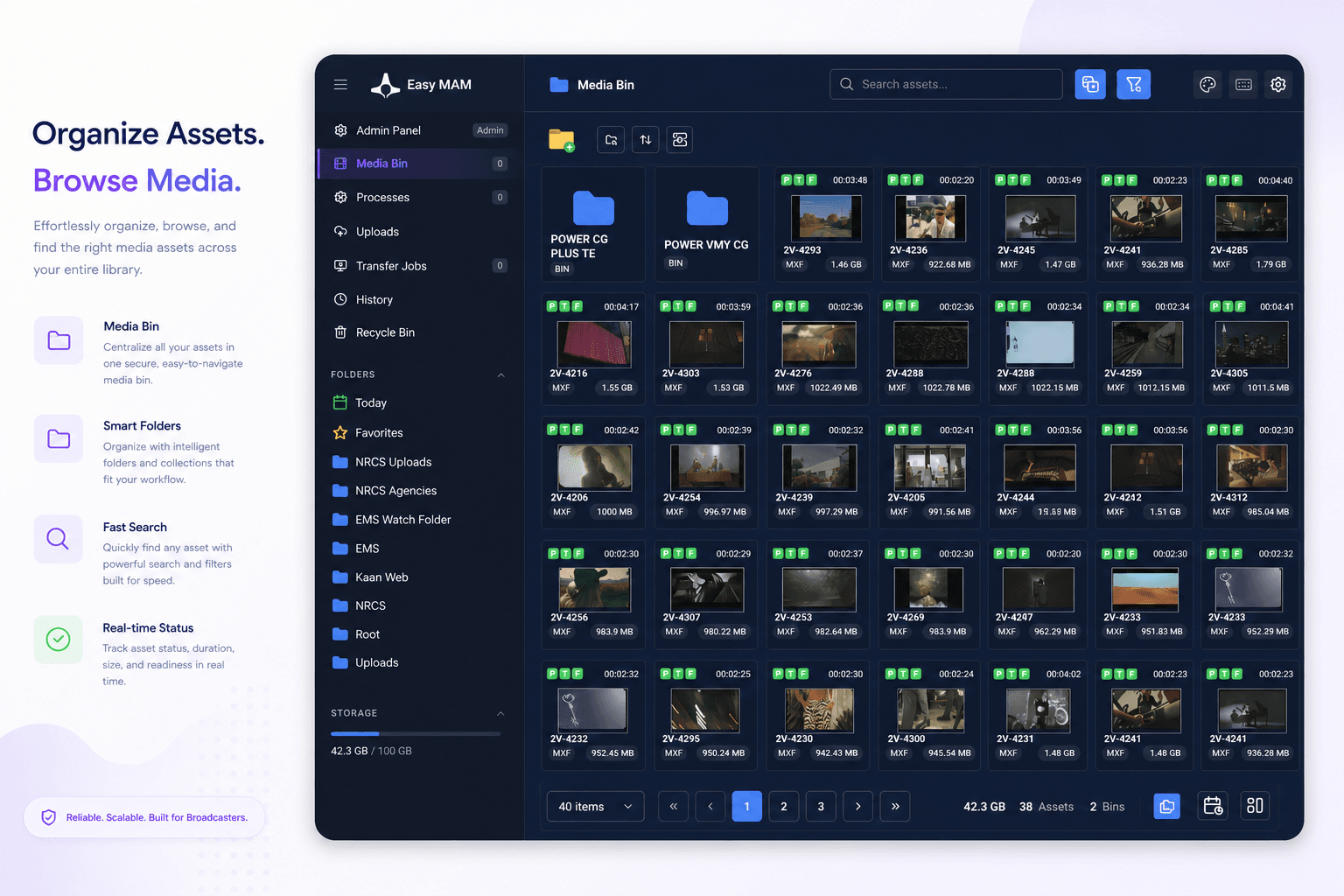Collapse the STORAGE section chevron
Viewport: 1344px width, 896px height.
501,713
